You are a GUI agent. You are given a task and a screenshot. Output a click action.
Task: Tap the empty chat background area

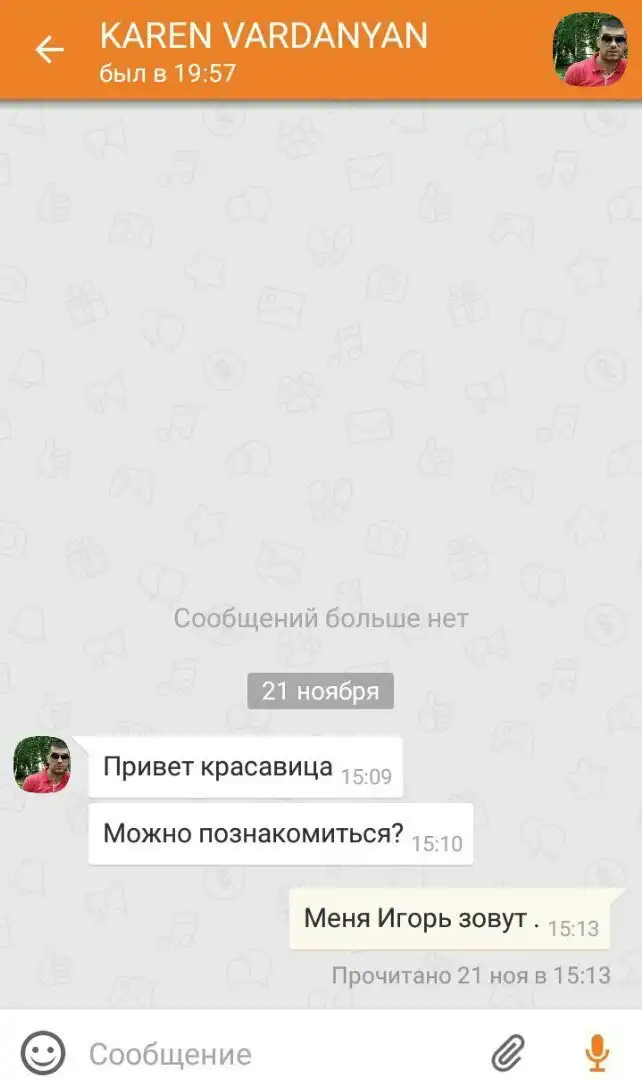pos(321,344)
